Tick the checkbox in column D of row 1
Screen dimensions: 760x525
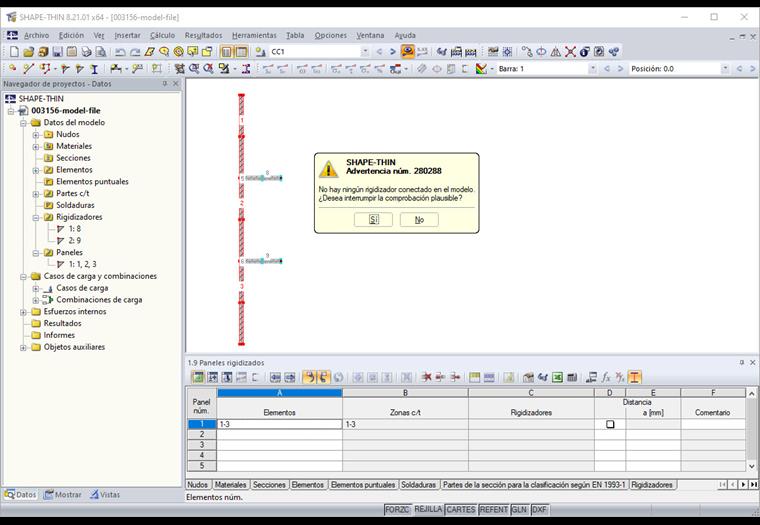pyautogui.click(x=610, y=424)
